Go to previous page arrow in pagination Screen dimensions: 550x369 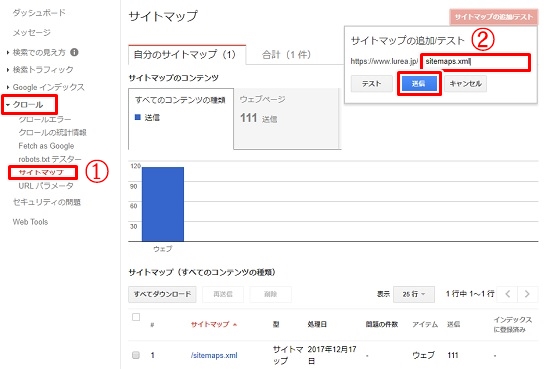coord(508,294)
